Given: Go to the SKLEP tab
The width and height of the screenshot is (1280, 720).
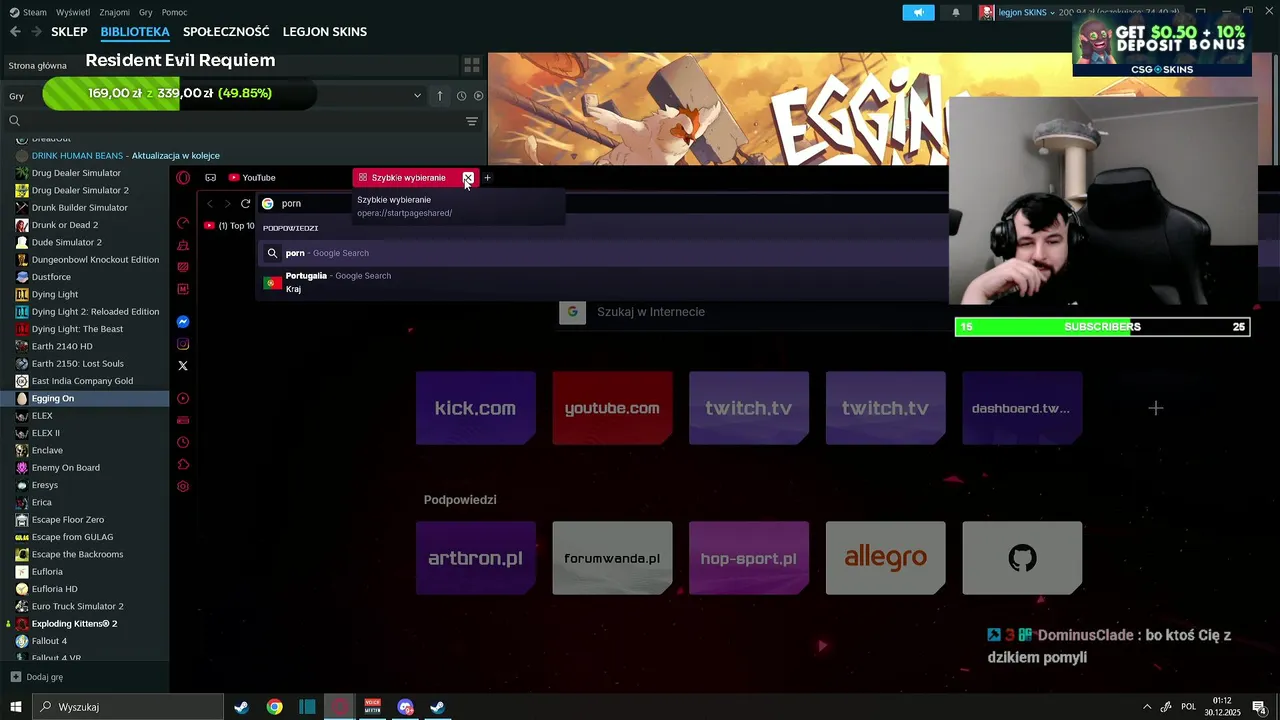Looking at the screenshot, I should (x=69, y=32).
